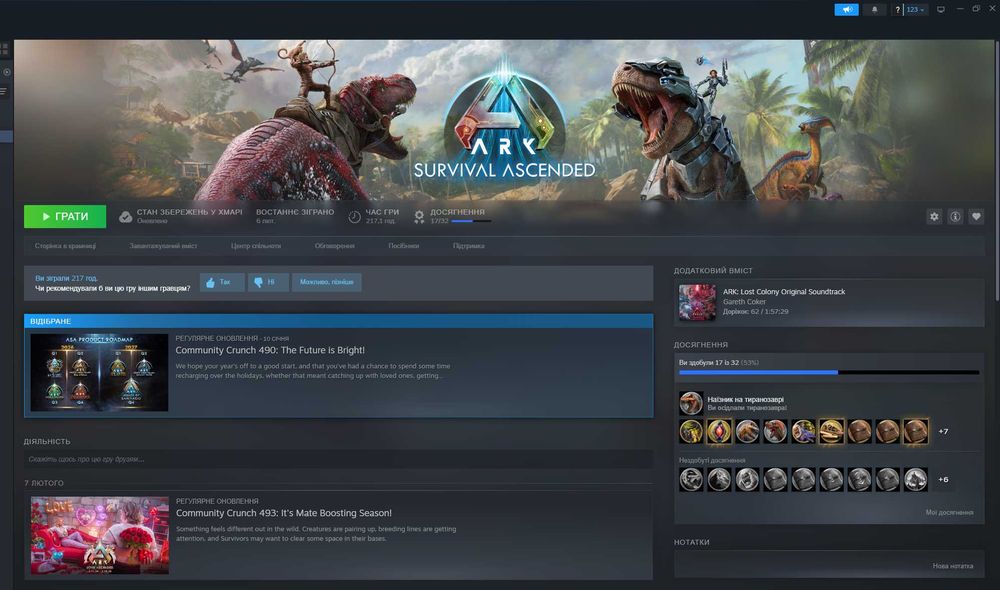Click the ВІДІБРАНЕ featured header bar

coord(339,321)
